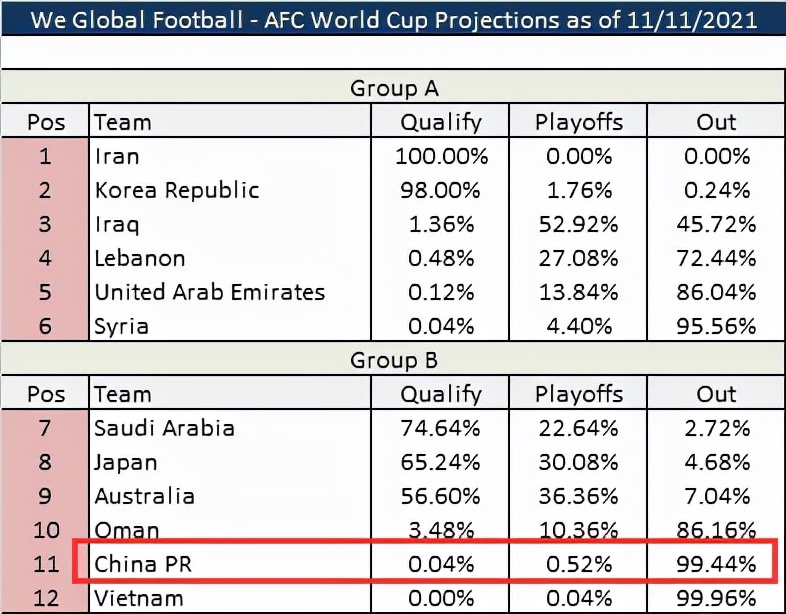Click China PR's 99.44% out cell
This screenshot has height=614, width=786.
[x=716, y=564]
